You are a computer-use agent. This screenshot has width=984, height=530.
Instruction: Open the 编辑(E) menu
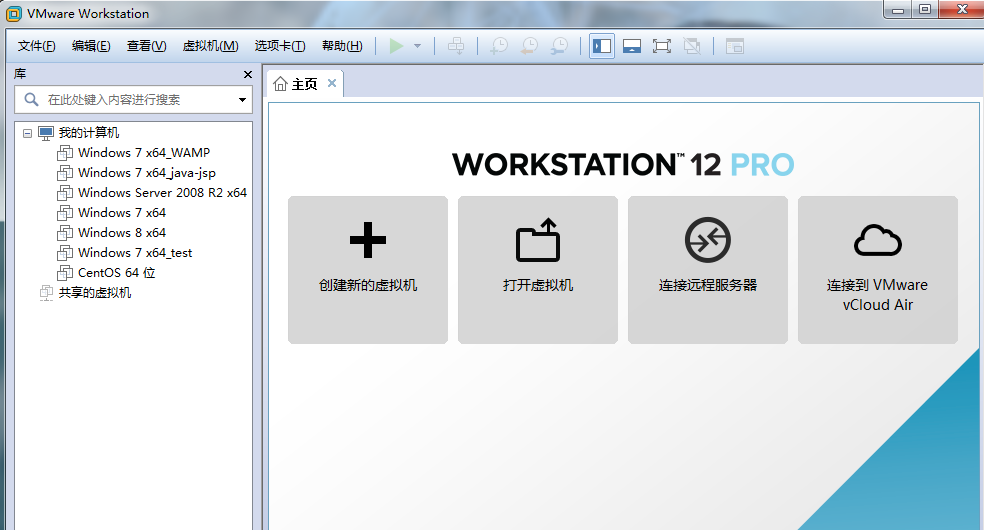(91, 46)
